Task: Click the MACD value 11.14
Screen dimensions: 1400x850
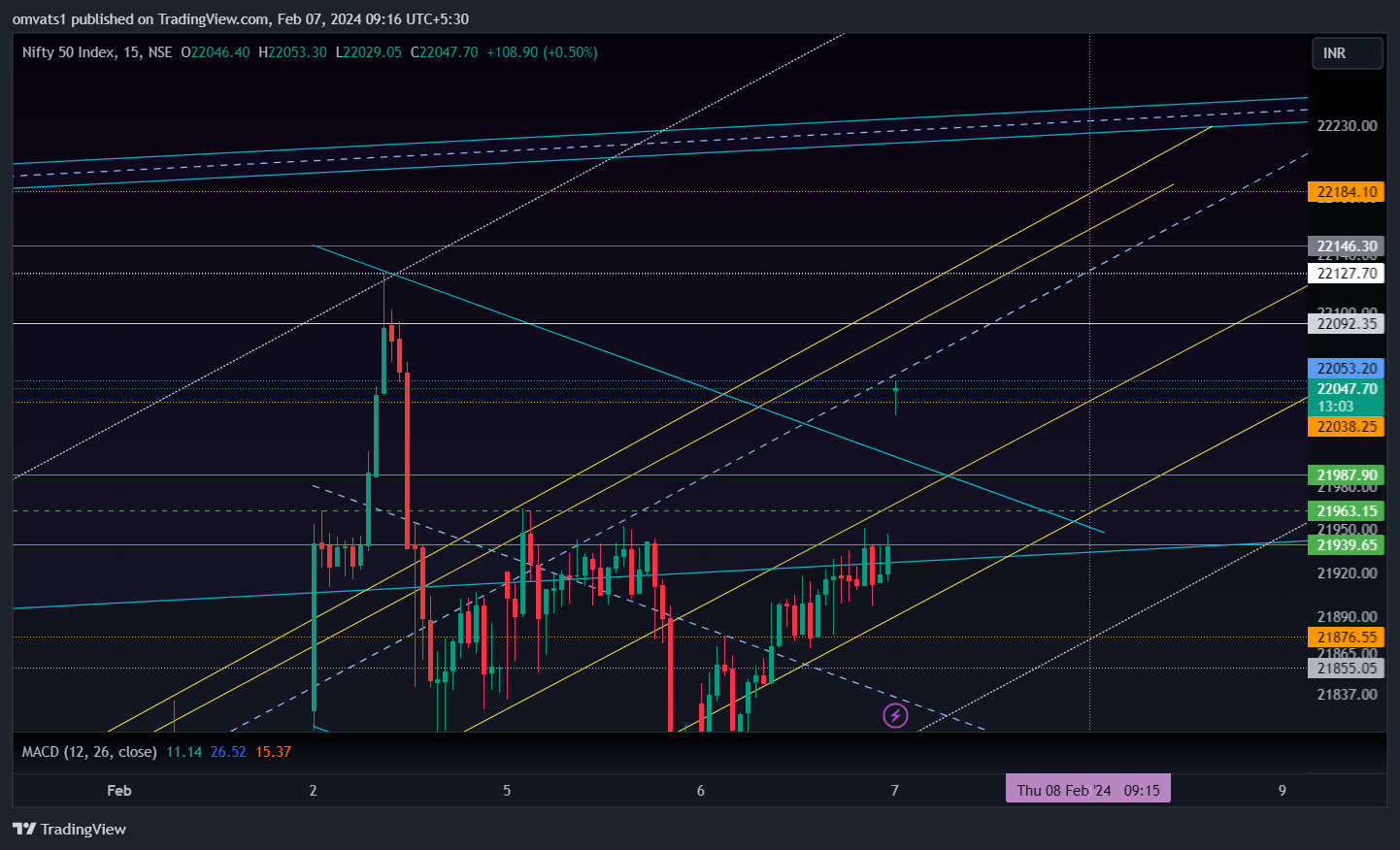Action: coord(184,752)
